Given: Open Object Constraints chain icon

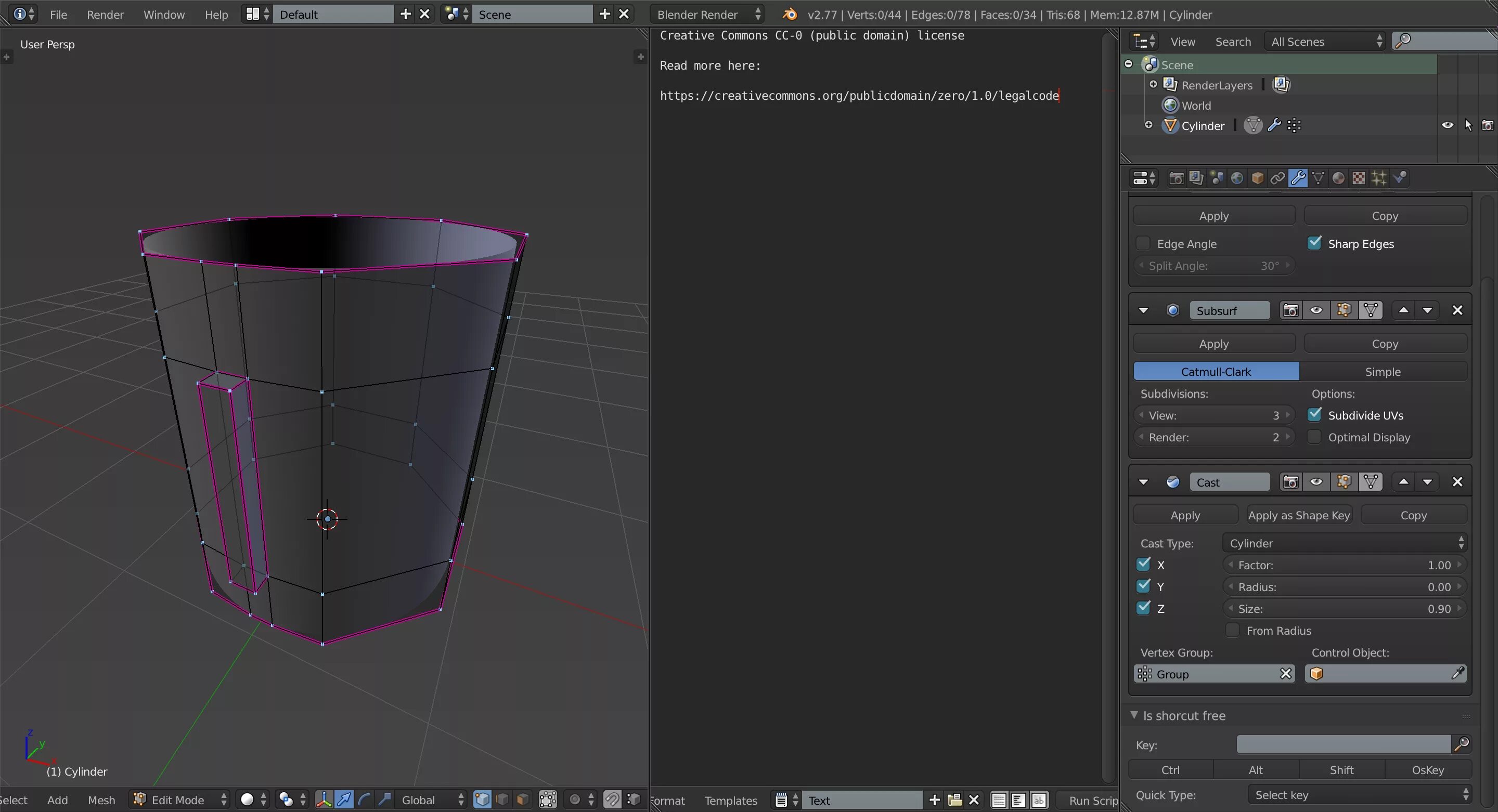Looking at the screenshot, I should click(x=1277, y=178).
